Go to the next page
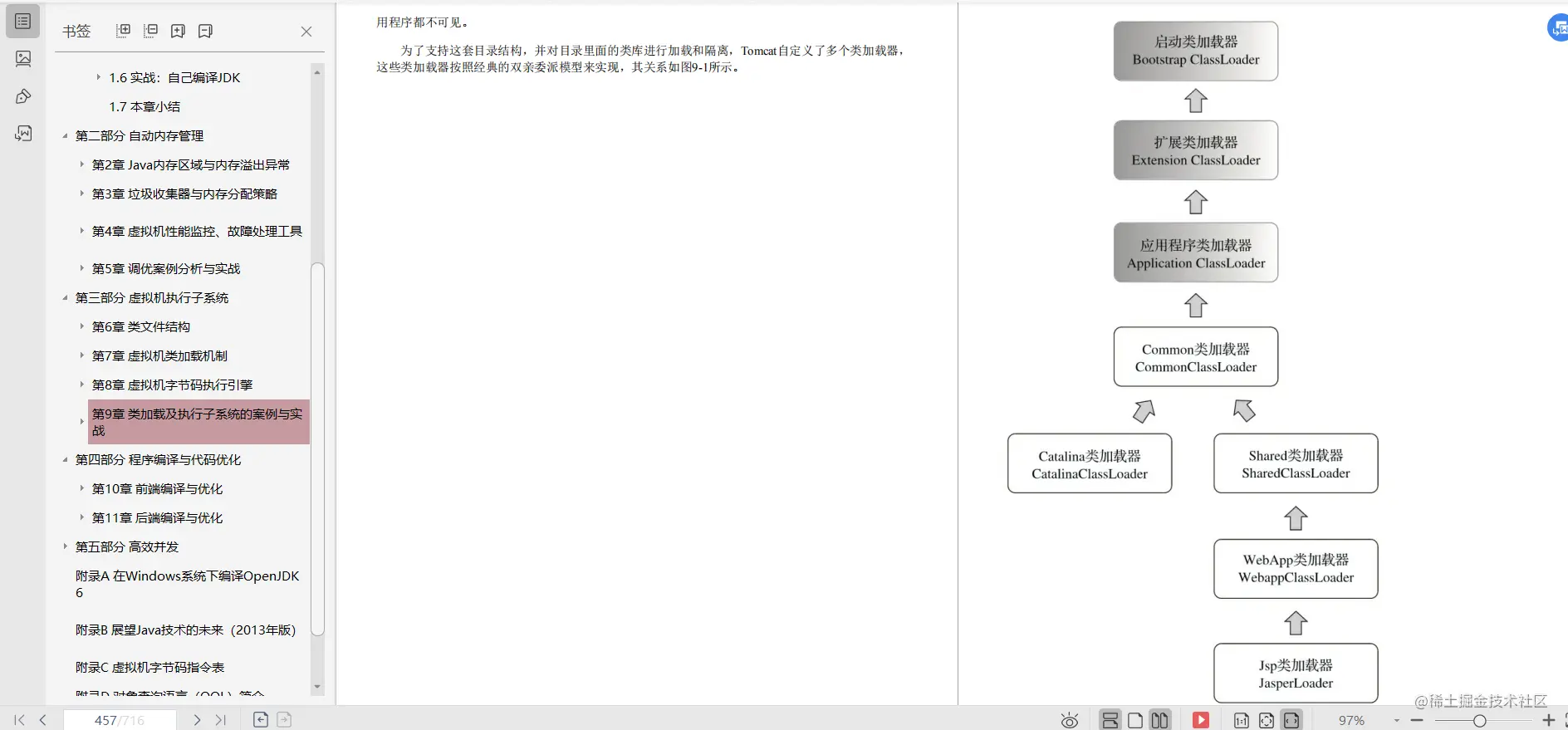This screenshot has height=730, width=1568. click(x=197, y=720)
